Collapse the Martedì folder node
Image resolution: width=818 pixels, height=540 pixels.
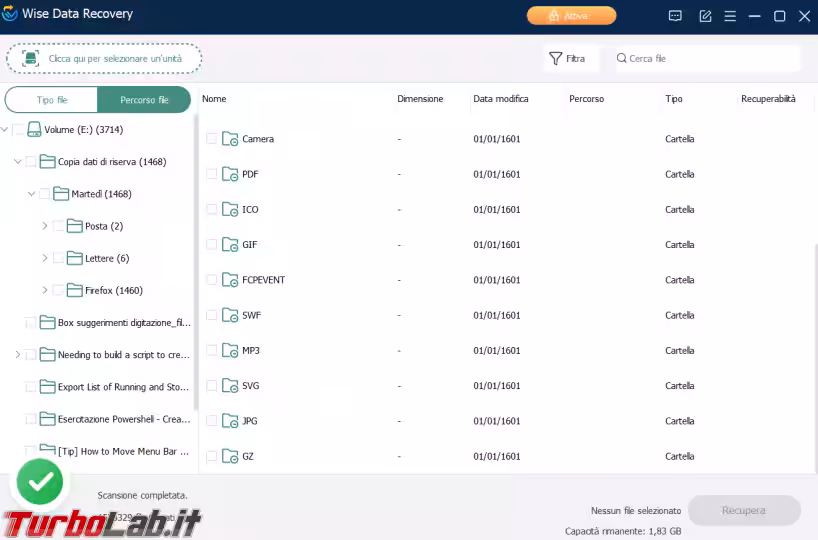click(31, 194)
